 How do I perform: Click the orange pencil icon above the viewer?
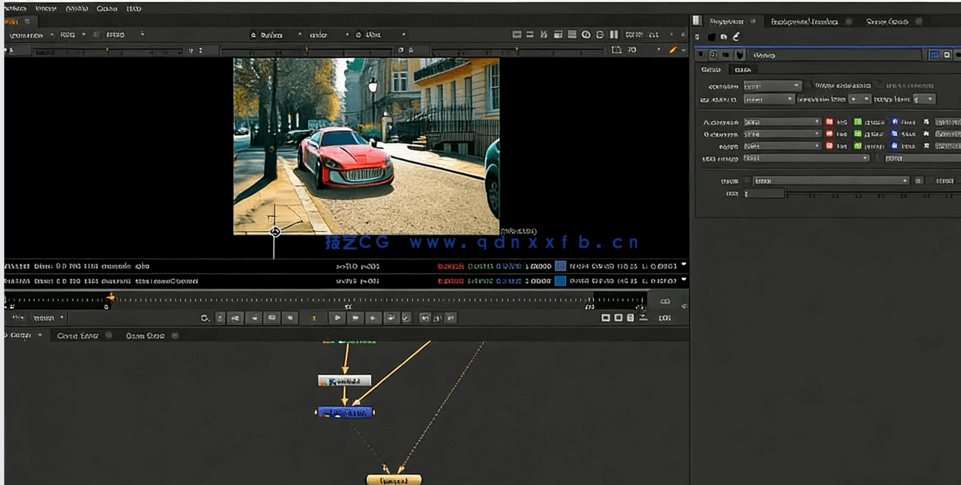(673, 50)
